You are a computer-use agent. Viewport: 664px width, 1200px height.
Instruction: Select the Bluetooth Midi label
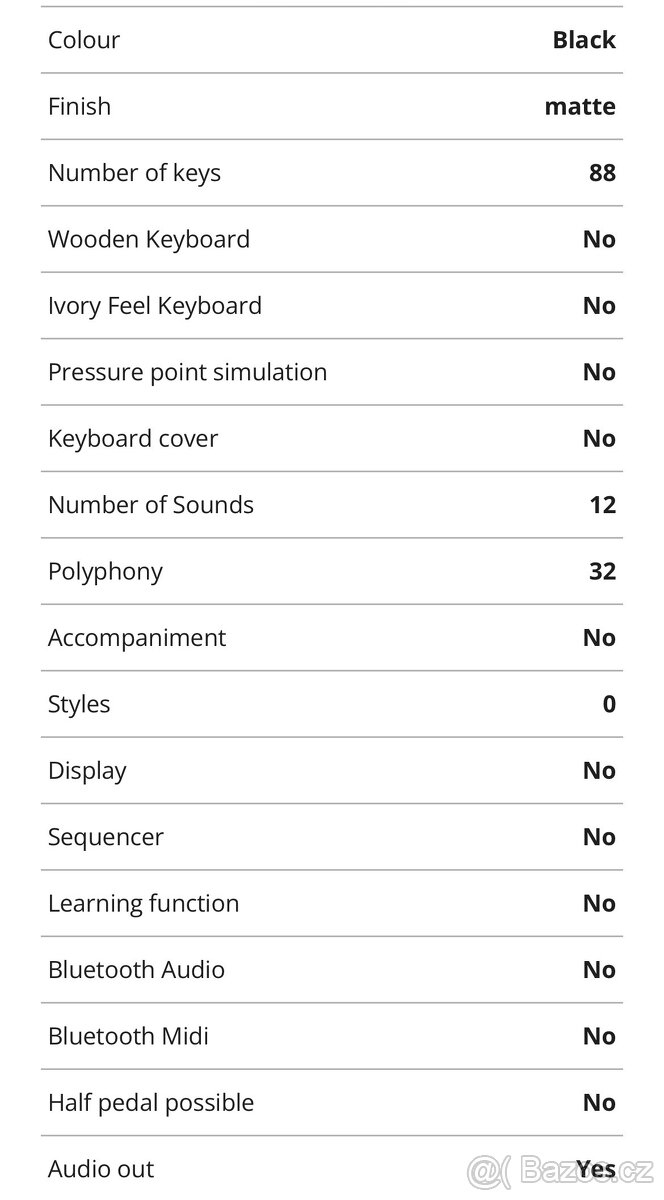pyautogui.click(x=128, y=1036)
